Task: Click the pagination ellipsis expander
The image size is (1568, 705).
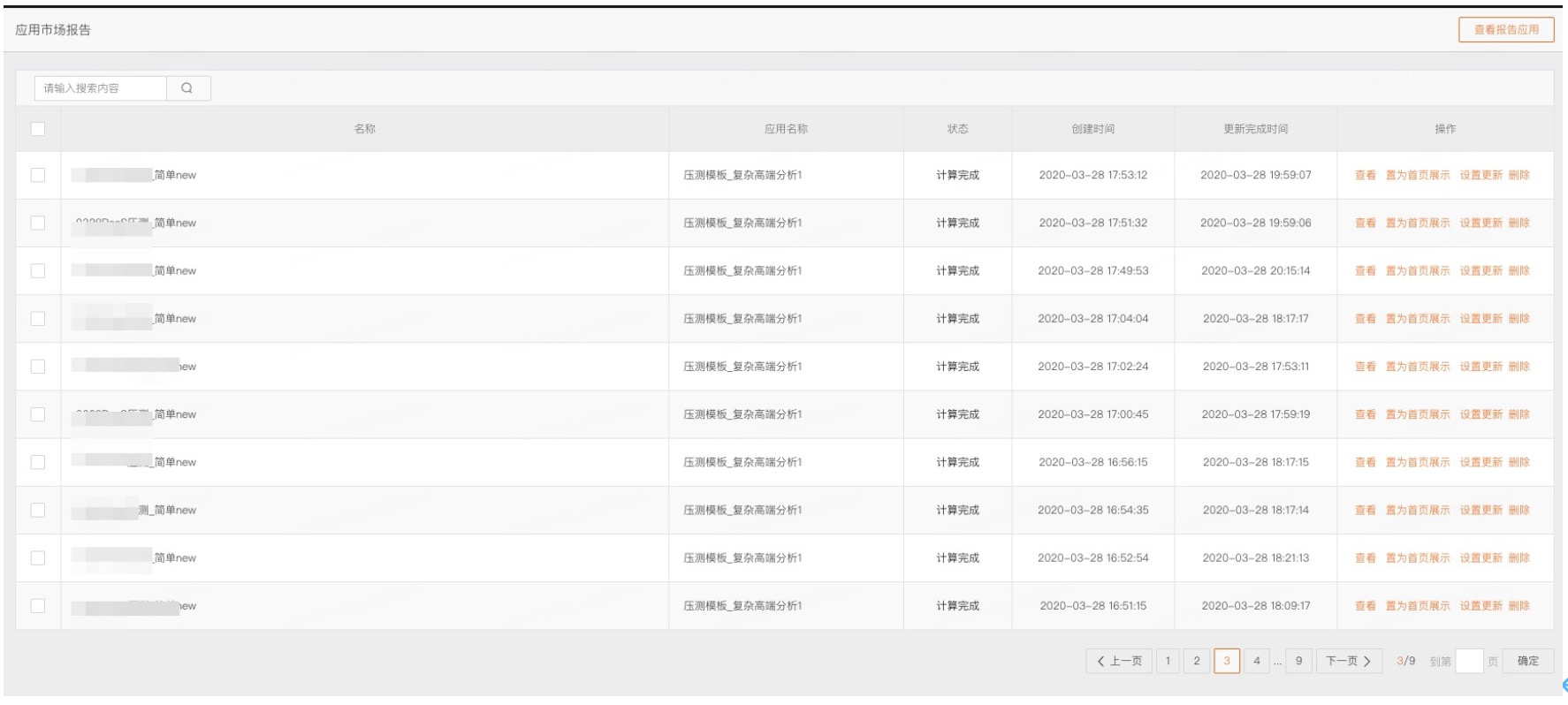Action: [x=1278, y=661]
